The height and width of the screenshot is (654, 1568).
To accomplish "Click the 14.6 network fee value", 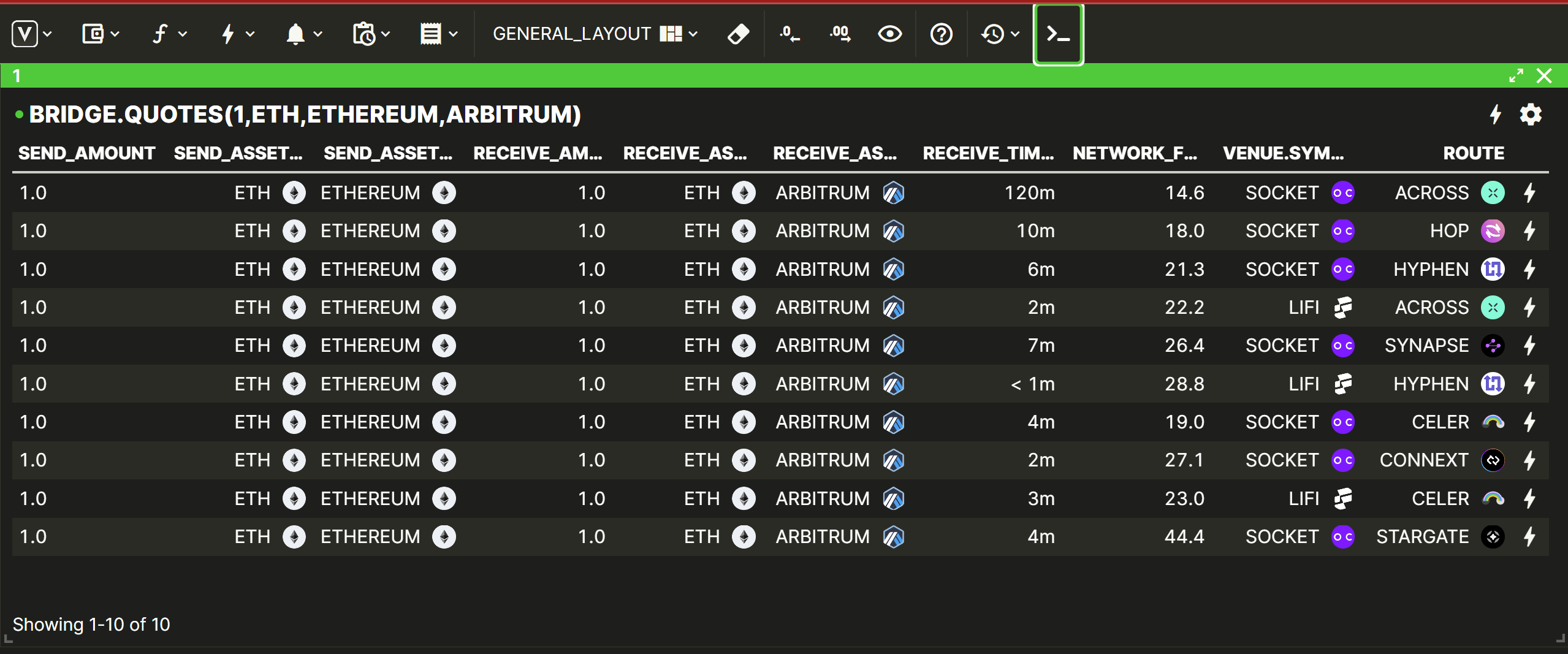I will click(1184, 193).
